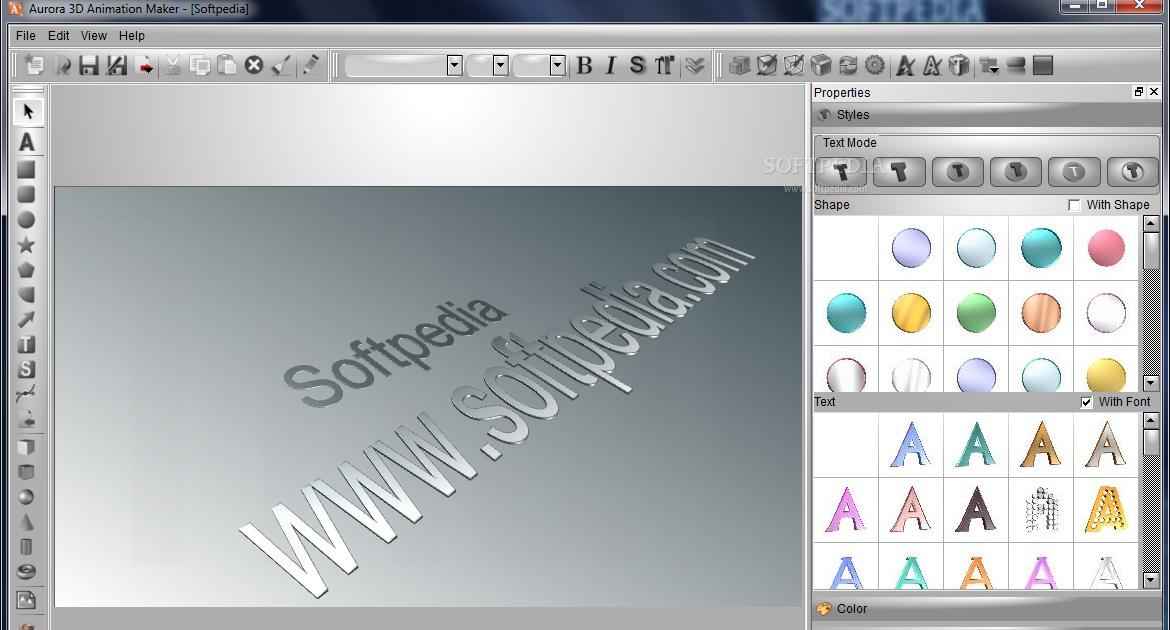Open the Edit menu
The width and height of the screenshot is (1170, 630).
tap(58, 36)
